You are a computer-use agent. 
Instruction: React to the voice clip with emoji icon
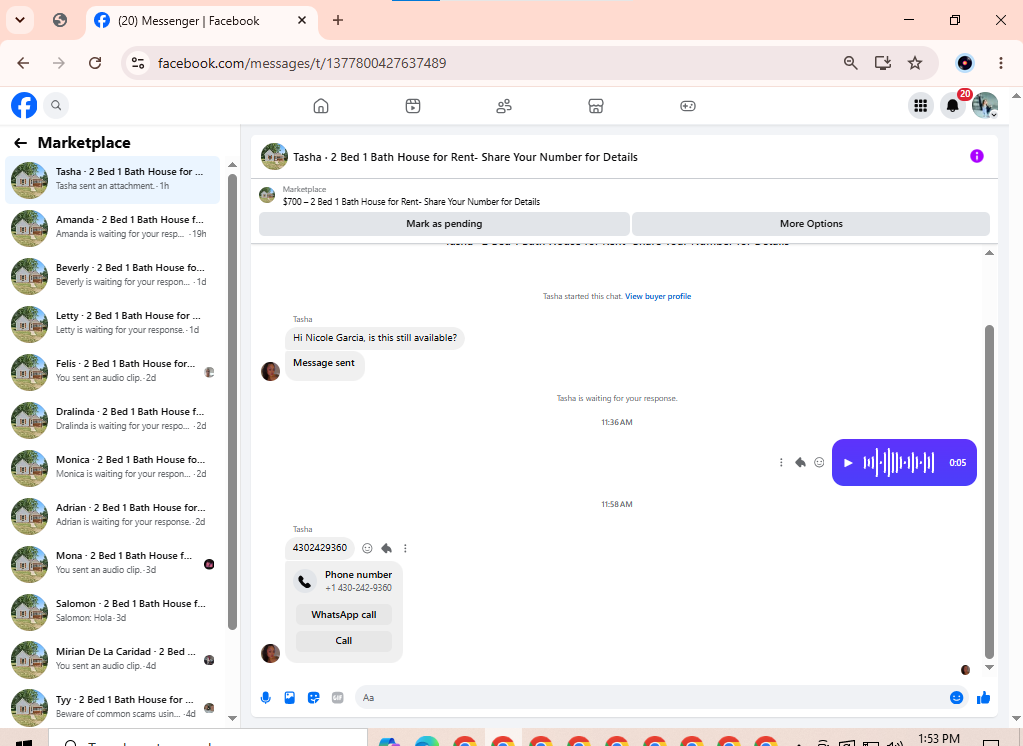pyautogui.click(x=819, y=463)
